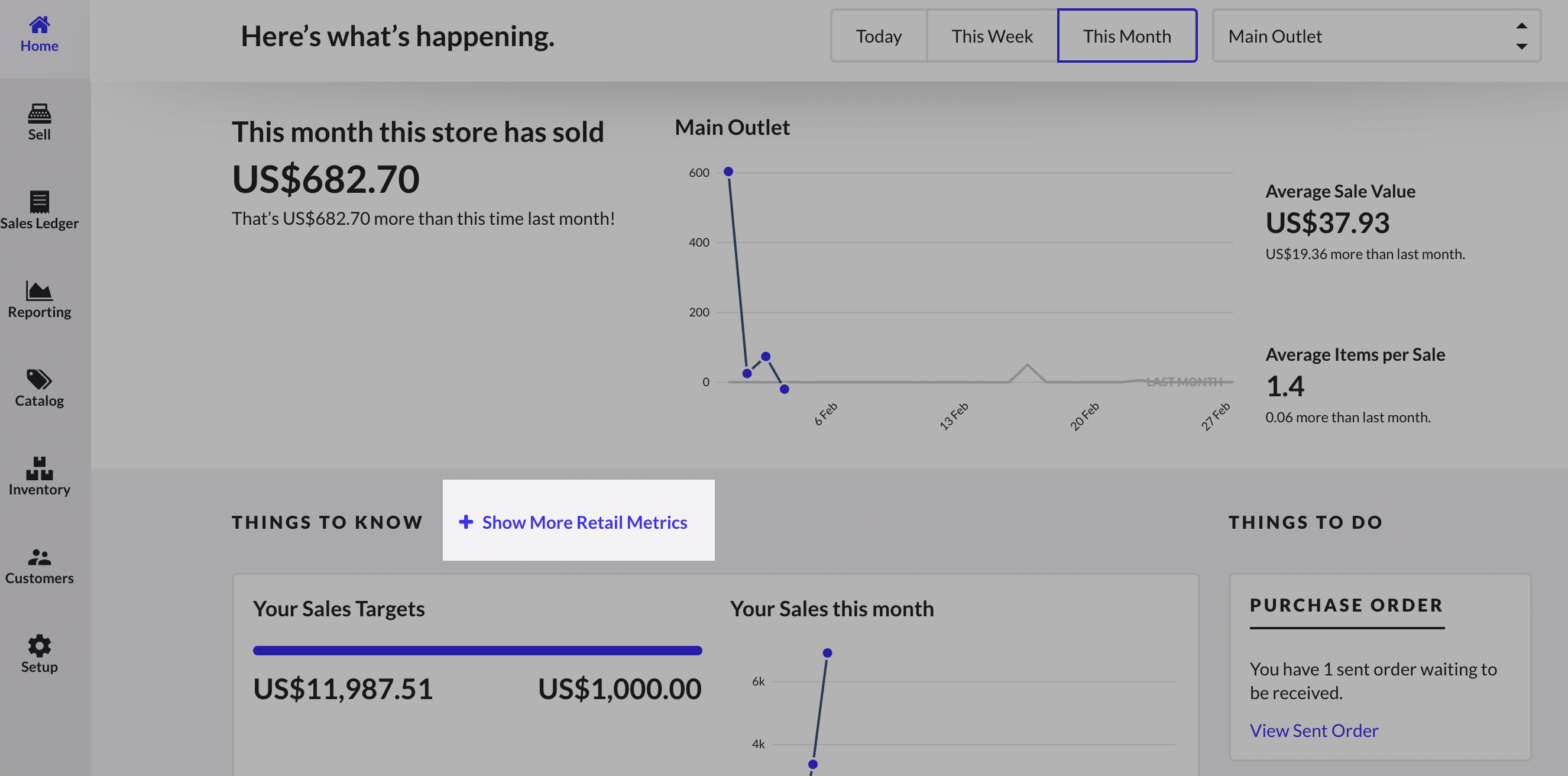Click the Average Sale Value figure
The image size is (1568, 776).
coord(1327,222)
